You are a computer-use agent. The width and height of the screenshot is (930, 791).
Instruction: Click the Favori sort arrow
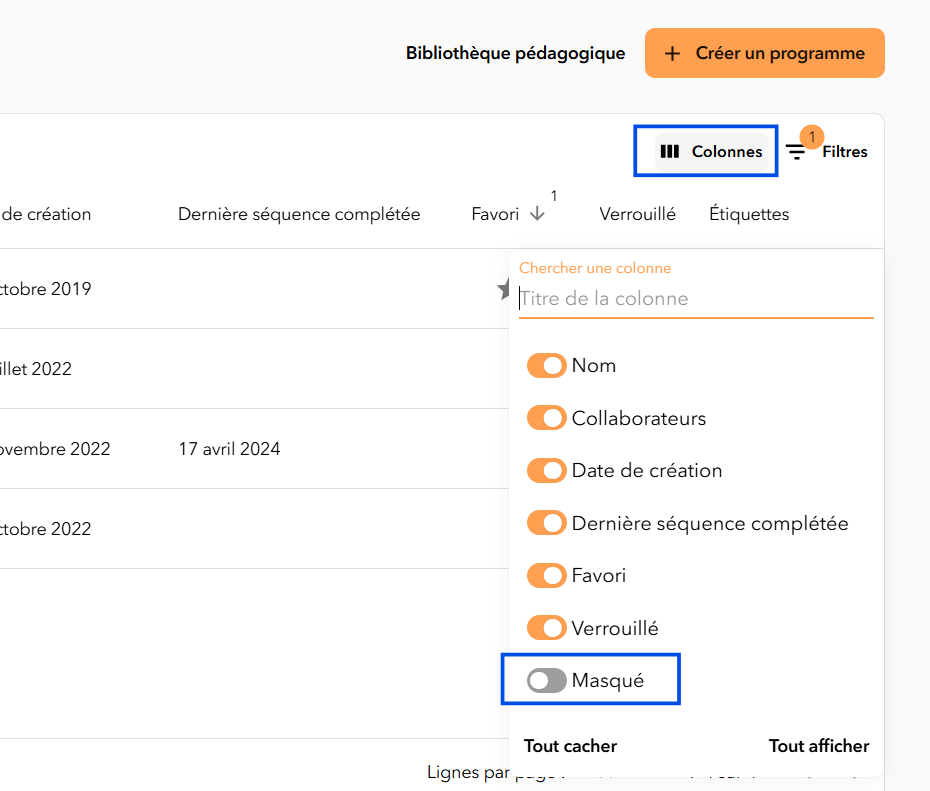click(x=537, y=213)
